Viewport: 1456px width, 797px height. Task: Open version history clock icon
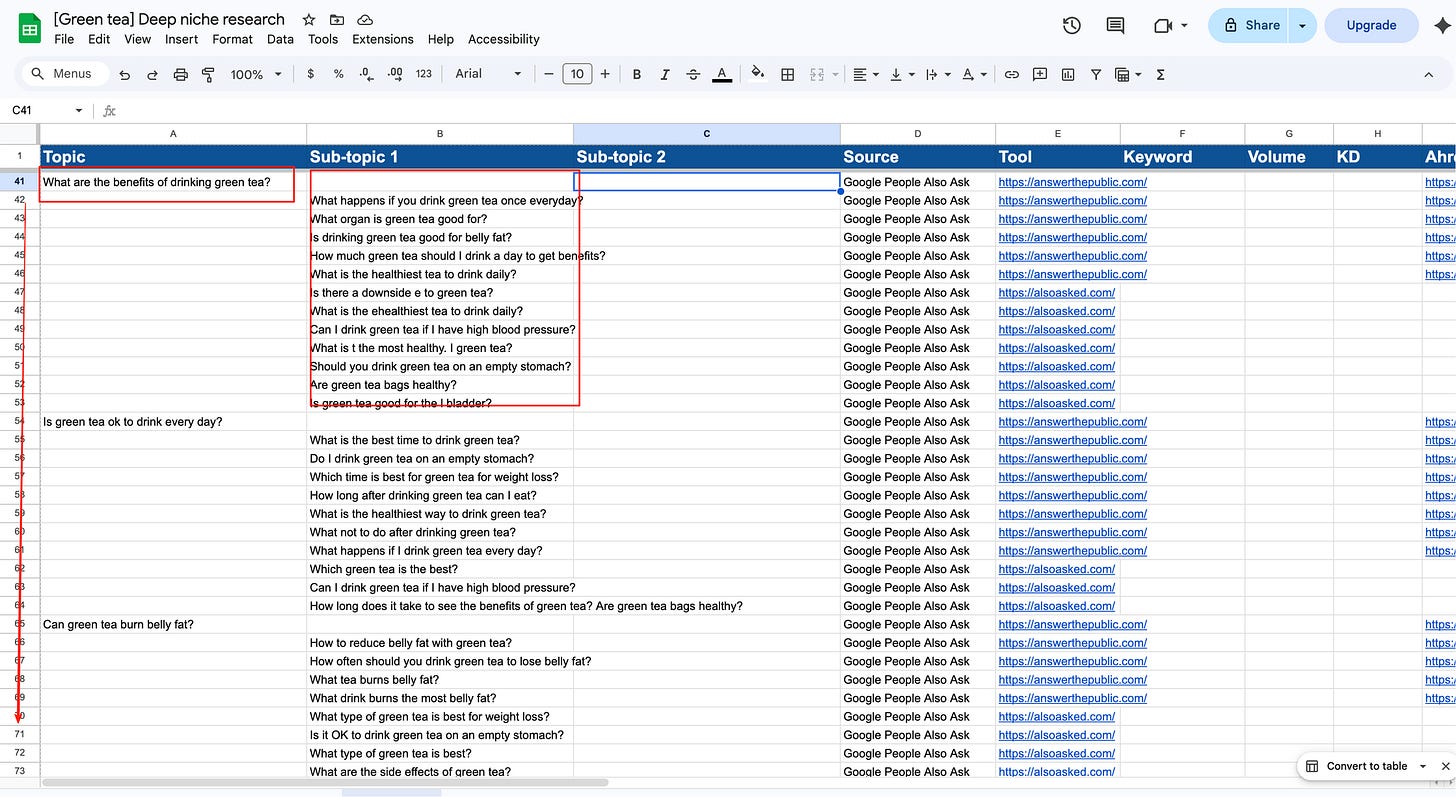1072,26
